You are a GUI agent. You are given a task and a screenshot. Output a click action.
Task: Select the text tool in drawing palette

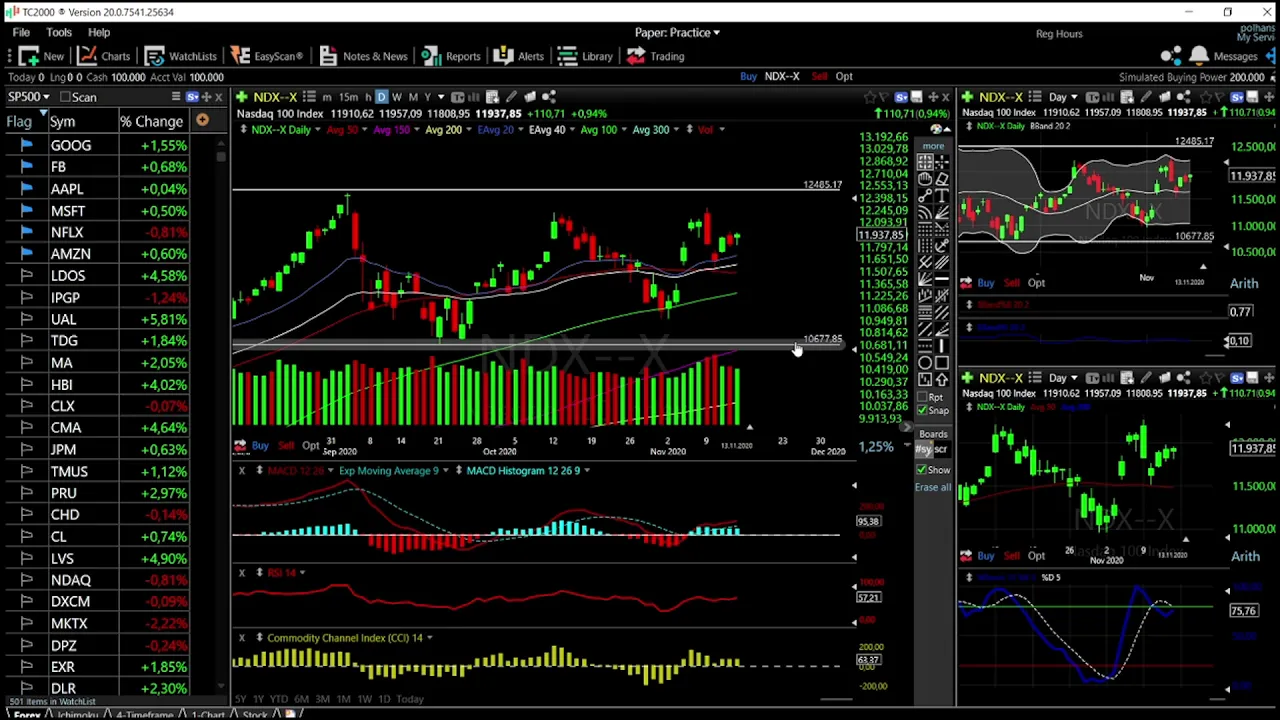(x=942, y=194)
